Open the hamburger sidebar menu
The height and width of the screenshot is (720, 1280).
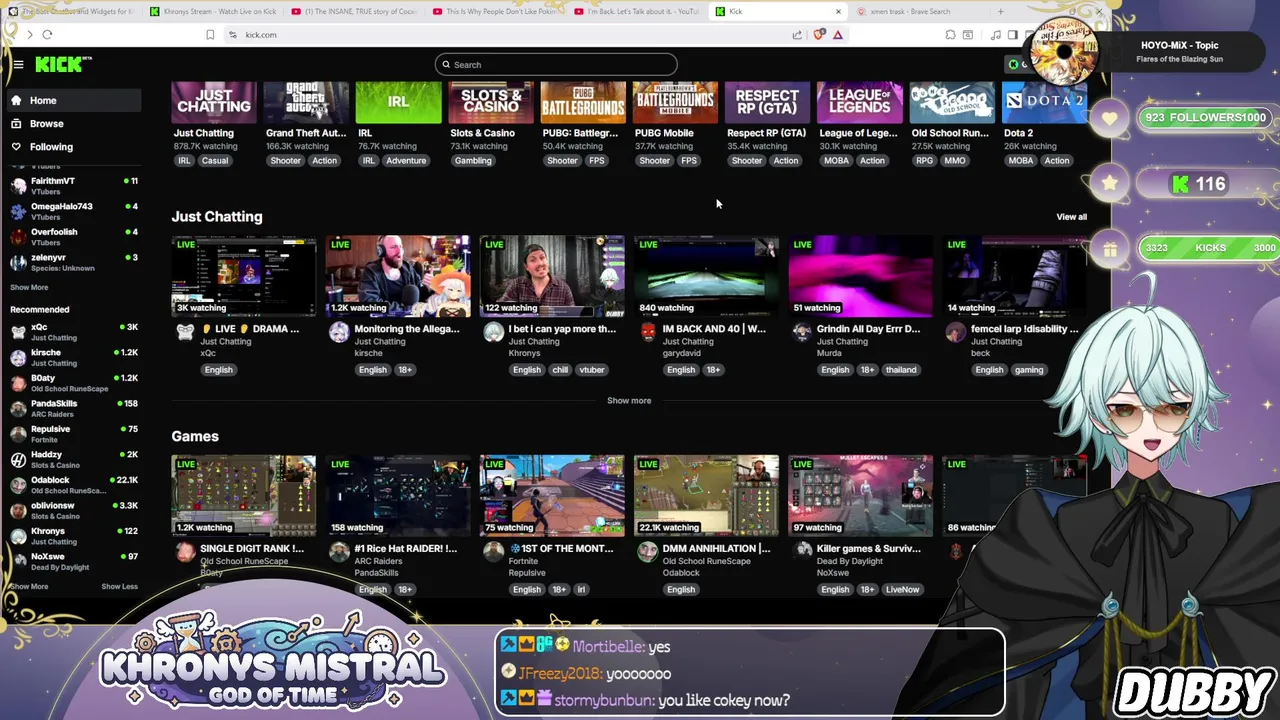pos(18,64)
